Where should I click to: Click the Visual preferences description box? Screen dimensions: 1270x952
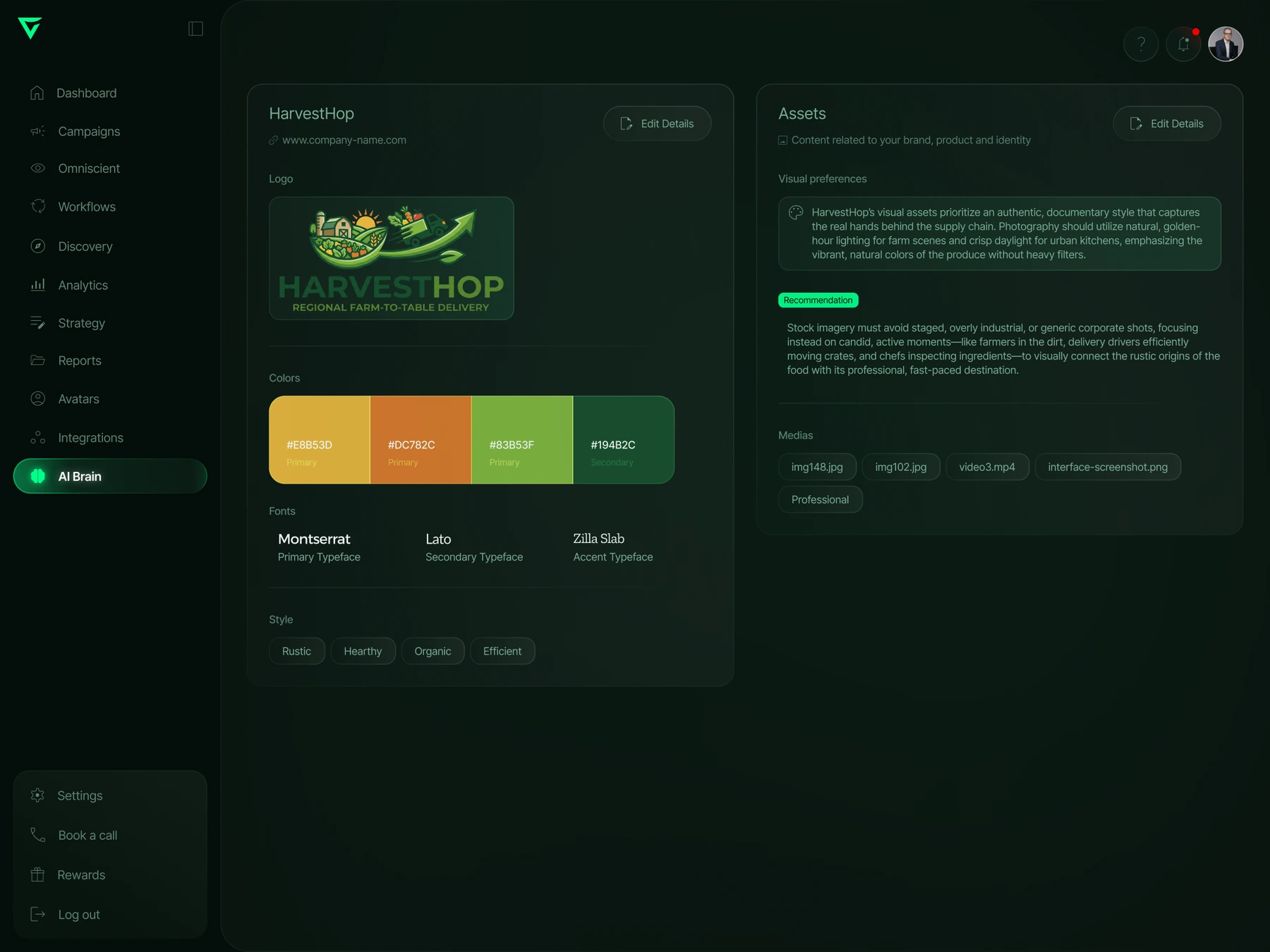[x=999, y=233]
